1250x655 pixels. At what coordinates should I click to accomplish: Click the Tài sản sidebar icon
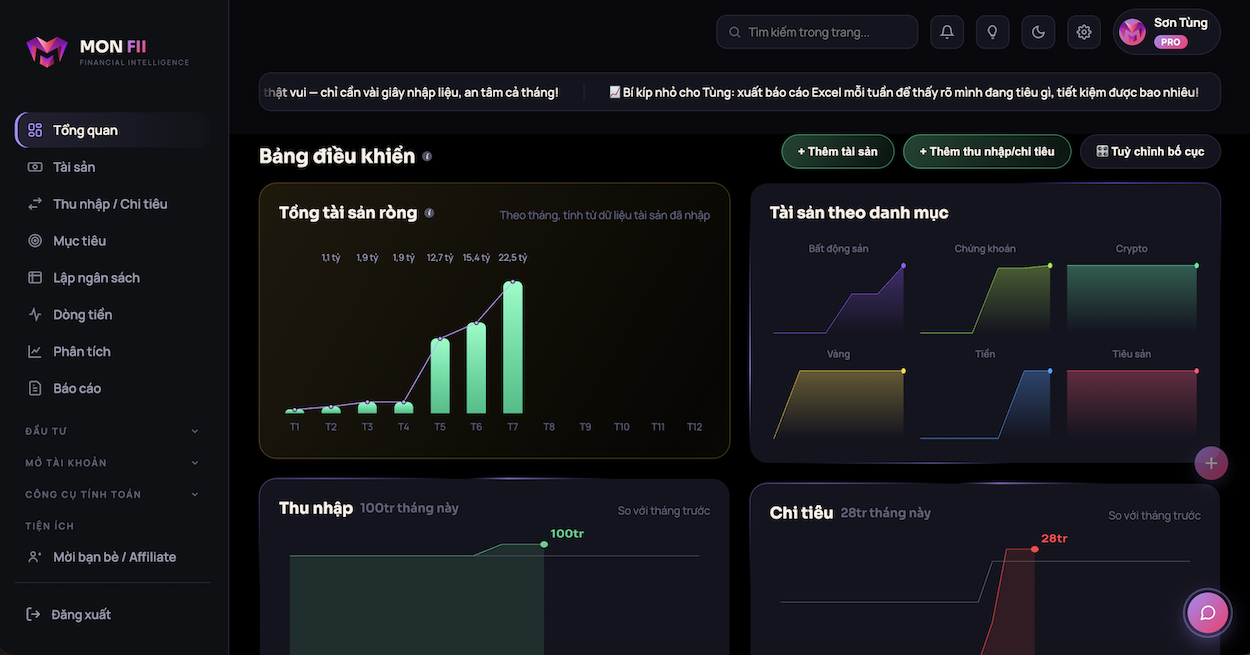pyautogui.click(x=35, y=167)
